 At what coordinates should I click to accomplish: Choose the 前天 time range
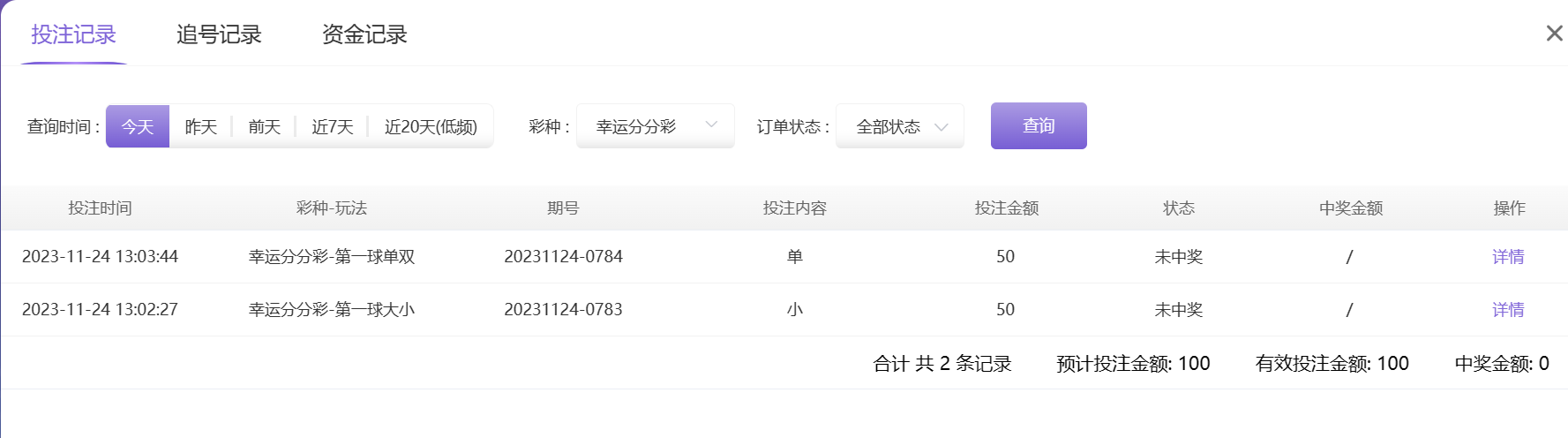(265, 126)
